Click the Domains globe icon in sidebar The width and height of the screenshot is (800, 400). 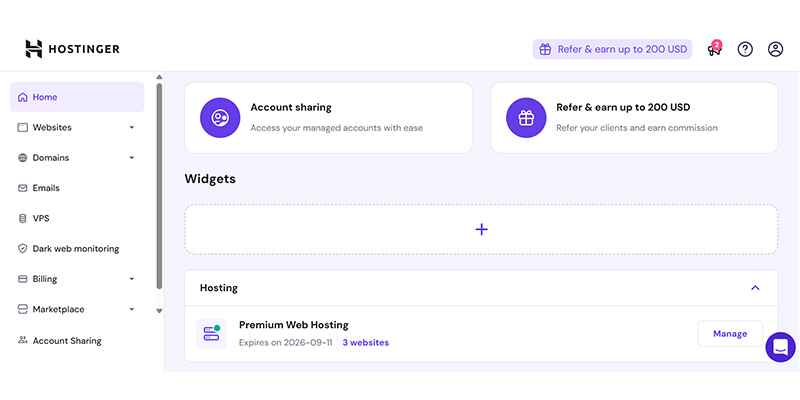[x=22, y=158]
